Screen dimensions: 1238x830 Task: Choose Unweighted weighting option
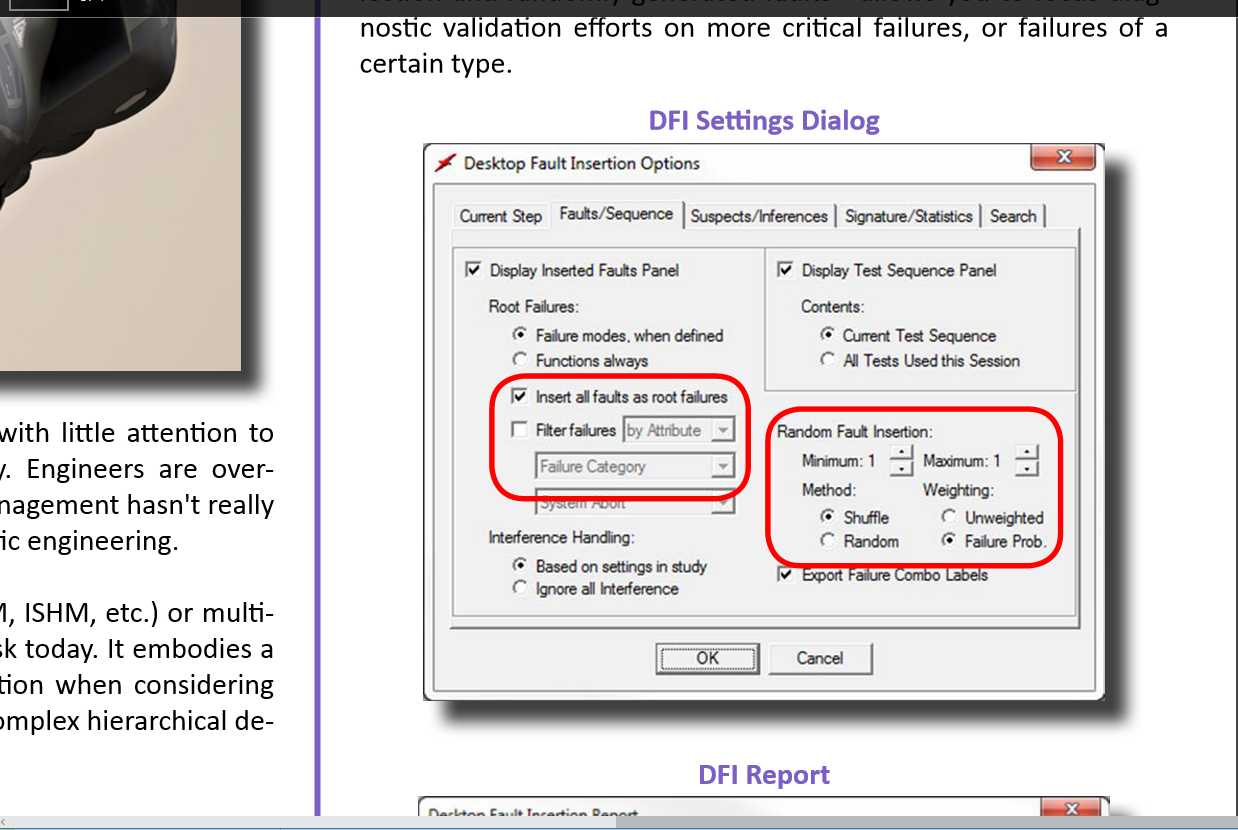tap(948, 517)
